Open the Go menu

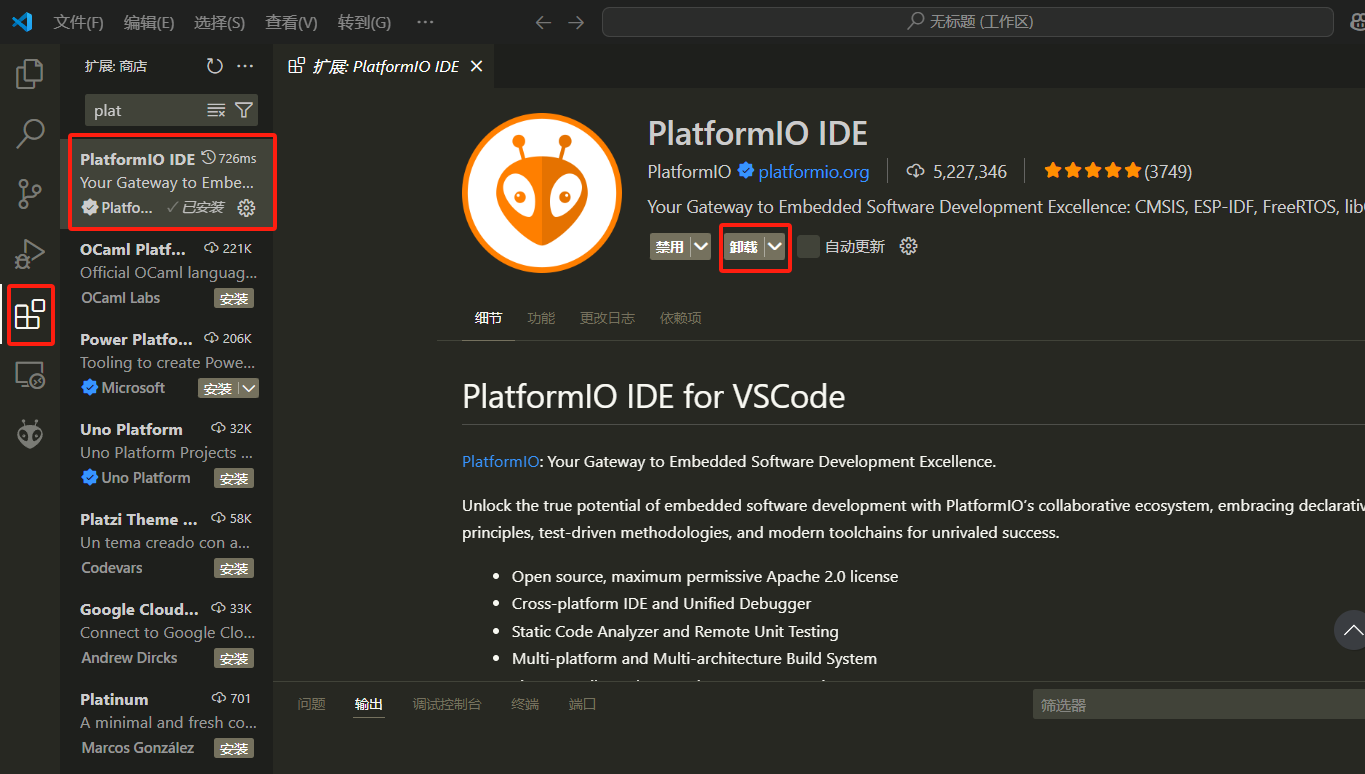tap(364, 22)
